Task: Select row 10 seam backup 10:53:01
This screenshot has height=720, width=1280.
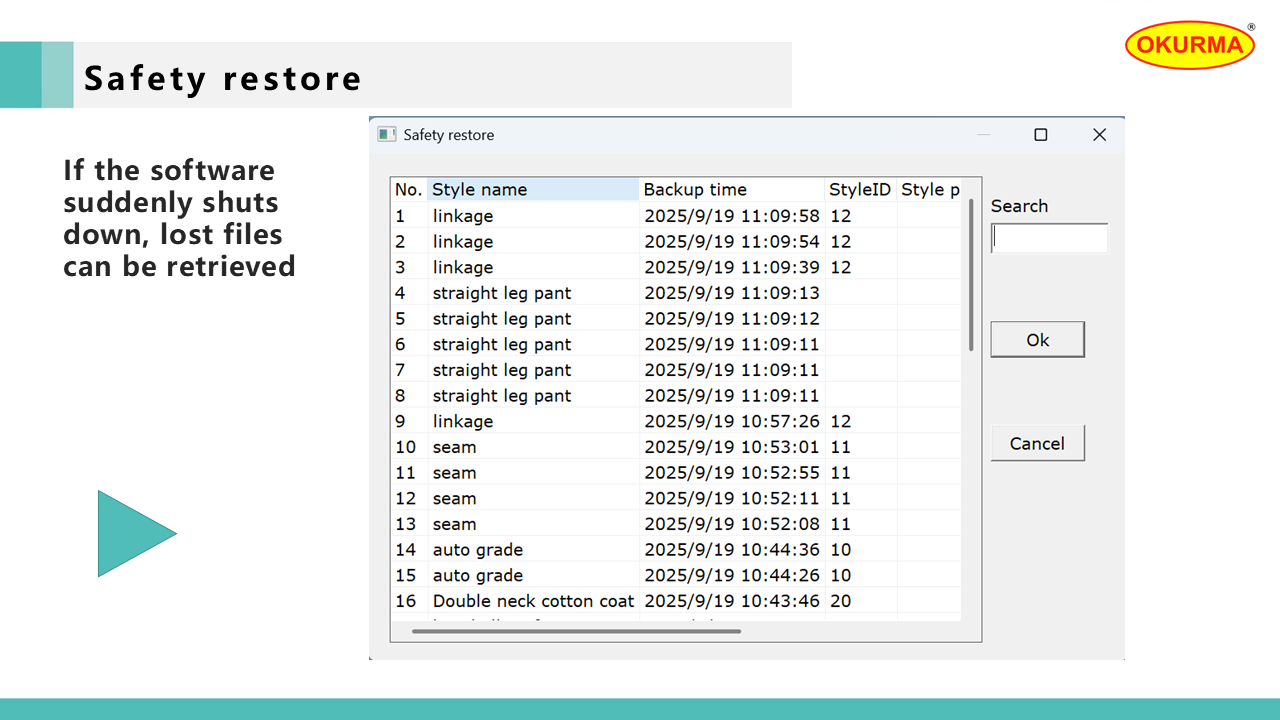Action: tap(455, 447)
